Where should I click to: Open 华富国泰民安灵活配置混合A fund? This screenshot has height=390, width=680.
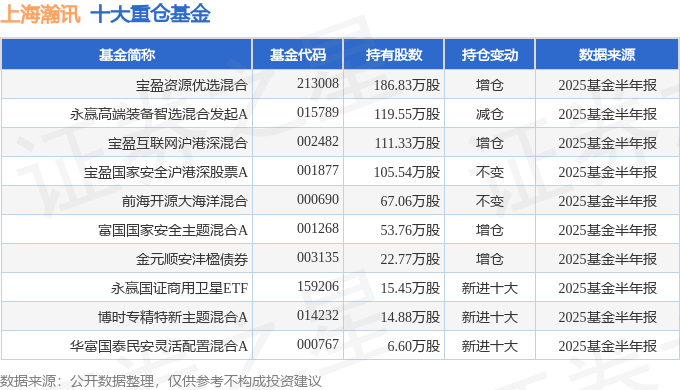[159, 346]
